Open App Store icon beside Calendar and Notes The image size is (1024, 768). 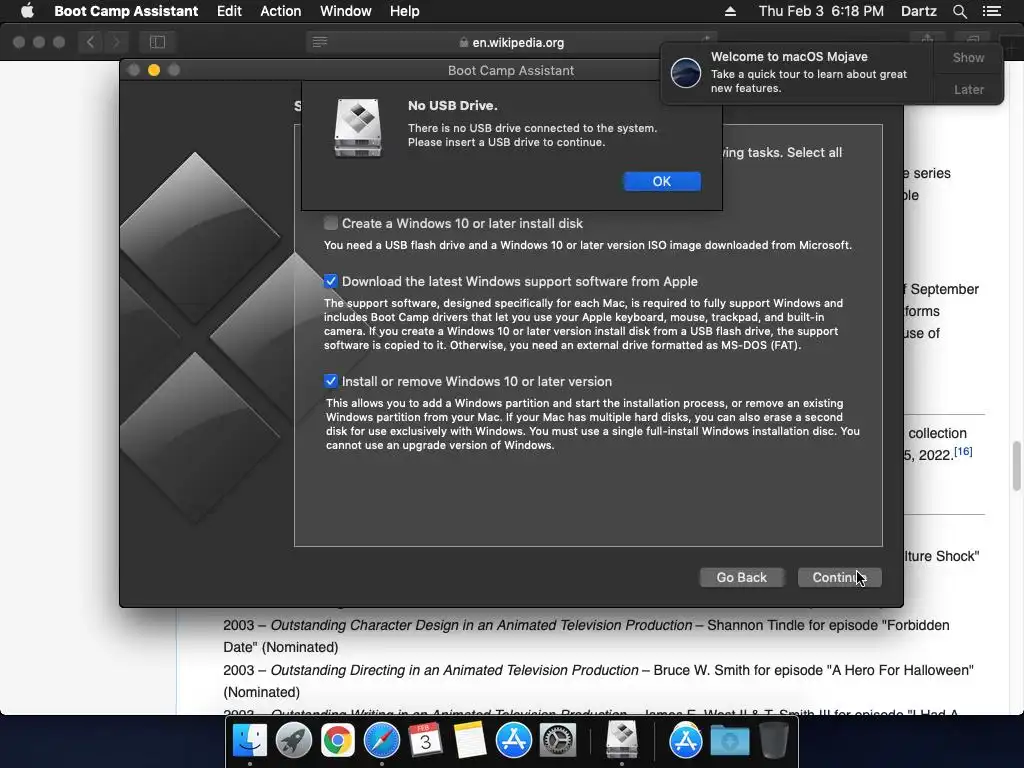point(513,741)
